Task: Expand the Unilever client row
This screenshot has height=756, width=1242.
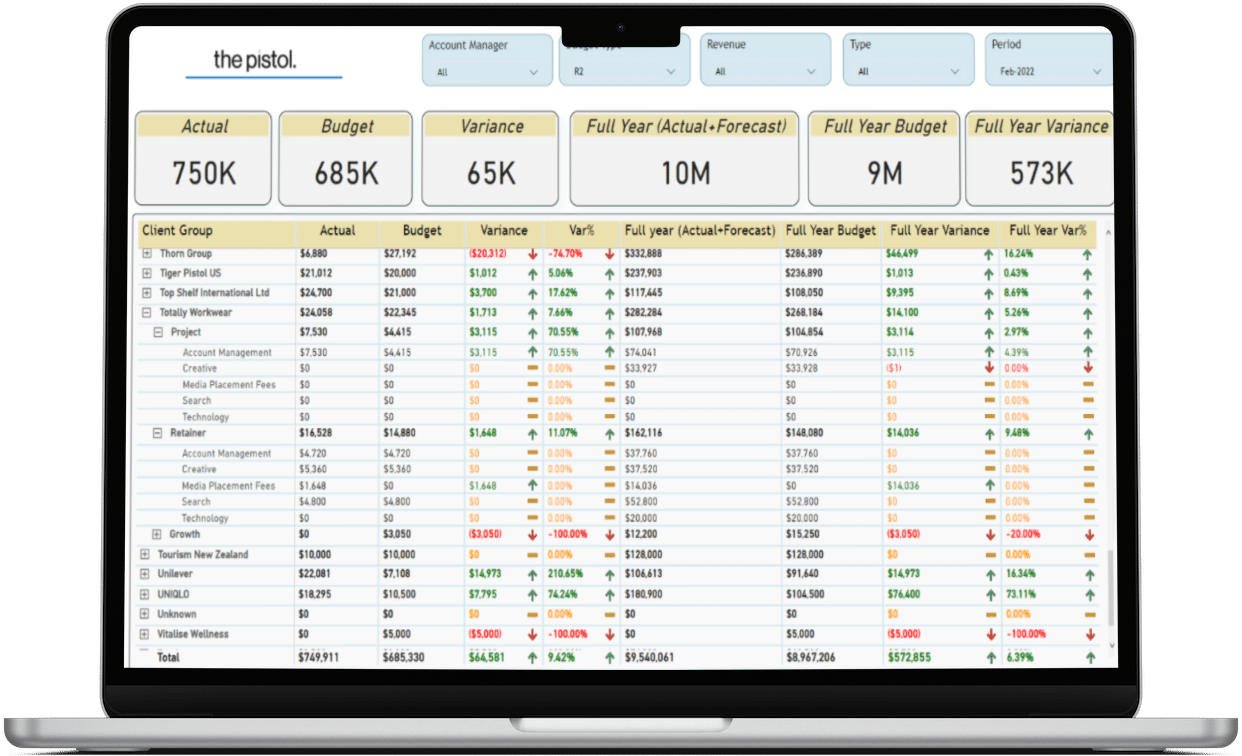Action: [x=146, y=574]
